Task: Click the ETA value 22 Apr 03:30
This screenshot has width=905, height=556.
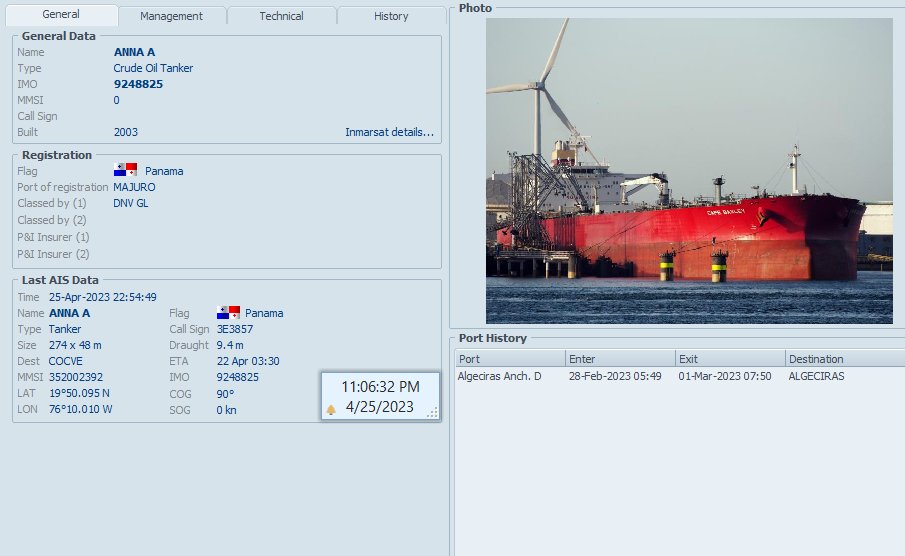Action: pyautogui.click(x=248, y=361)
